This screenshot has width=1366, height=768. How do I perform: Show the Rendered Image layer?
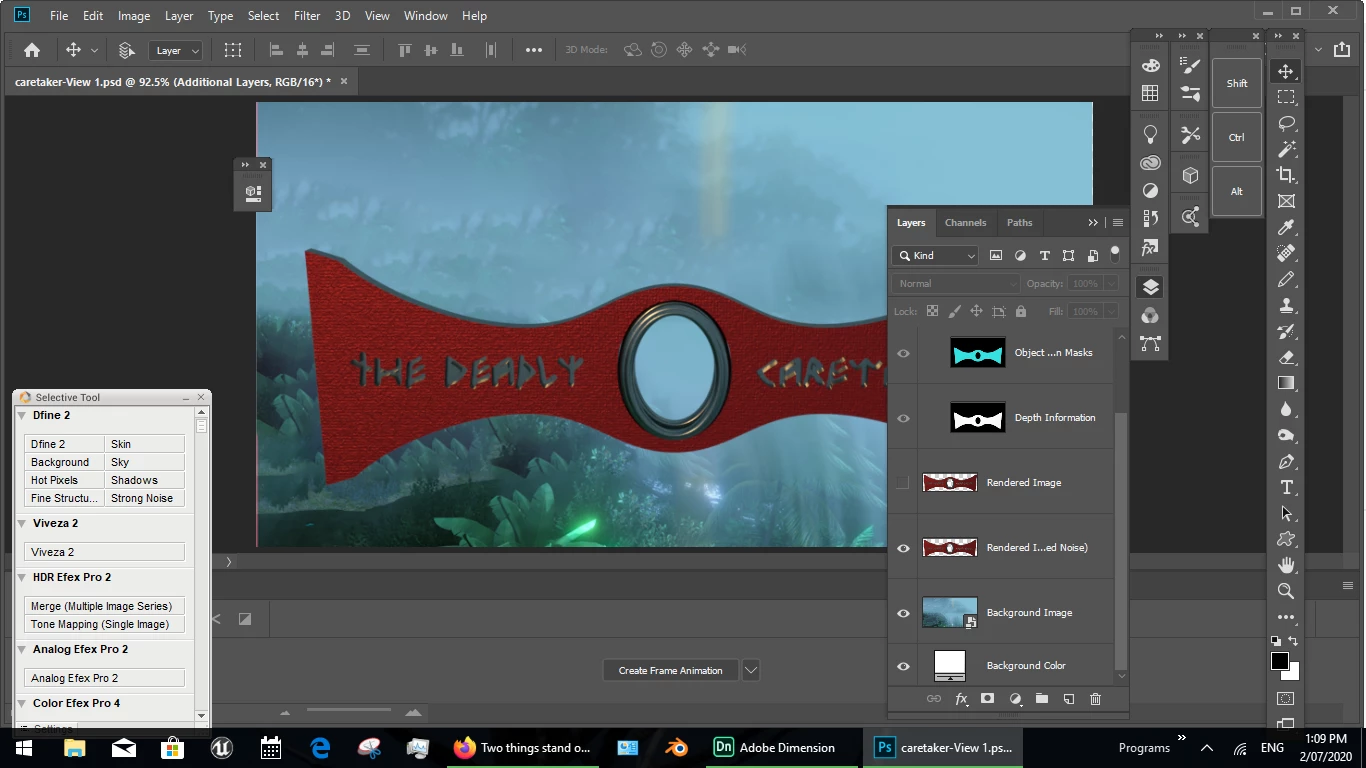coord(903,483)
